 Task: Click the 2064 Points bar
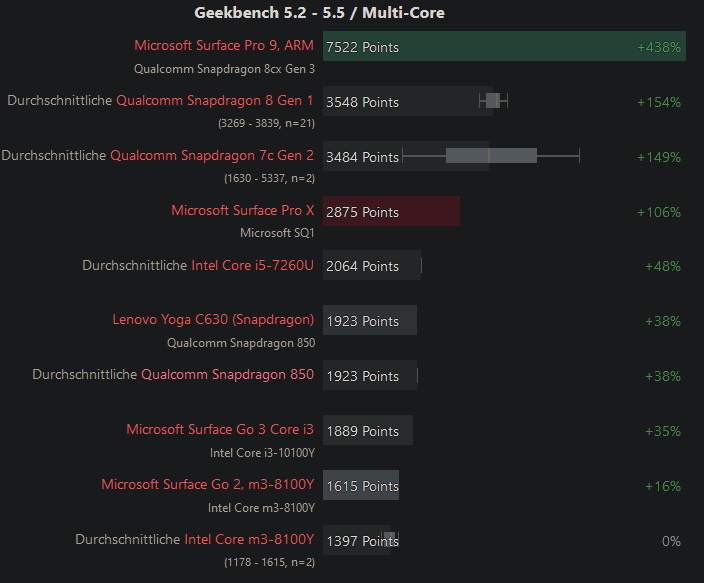coord(372,265)
